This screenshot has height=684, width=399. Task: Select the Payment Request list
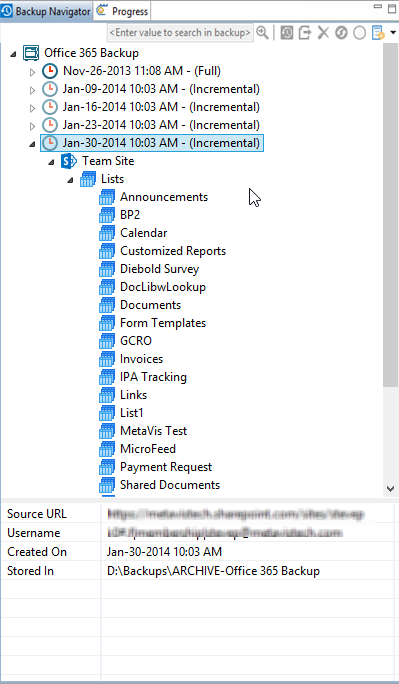pyautogui.click(x=166, y=467)
